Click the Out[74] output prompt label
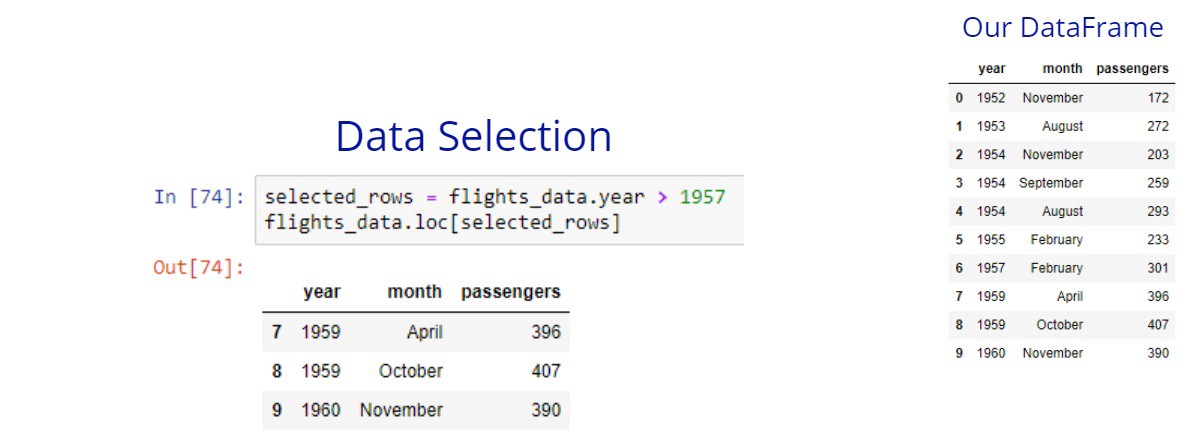The image size is (1200, 435). point(199,268)
